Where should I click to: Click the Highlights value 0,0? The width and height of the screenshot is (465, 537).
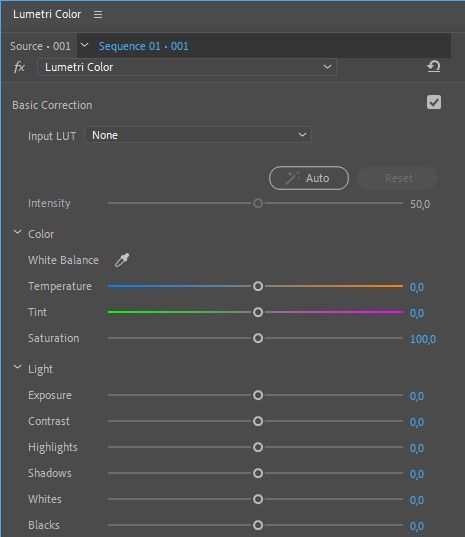(417, 448)
